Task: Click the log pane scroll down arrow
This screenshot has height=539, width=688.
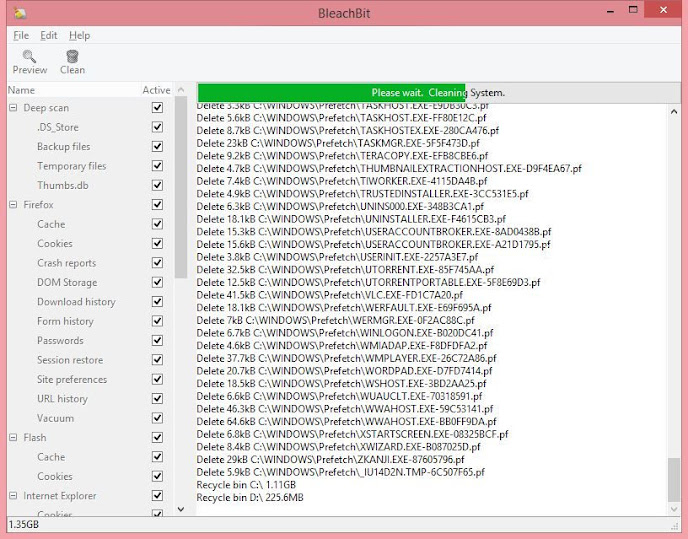Action: (674, 509)
